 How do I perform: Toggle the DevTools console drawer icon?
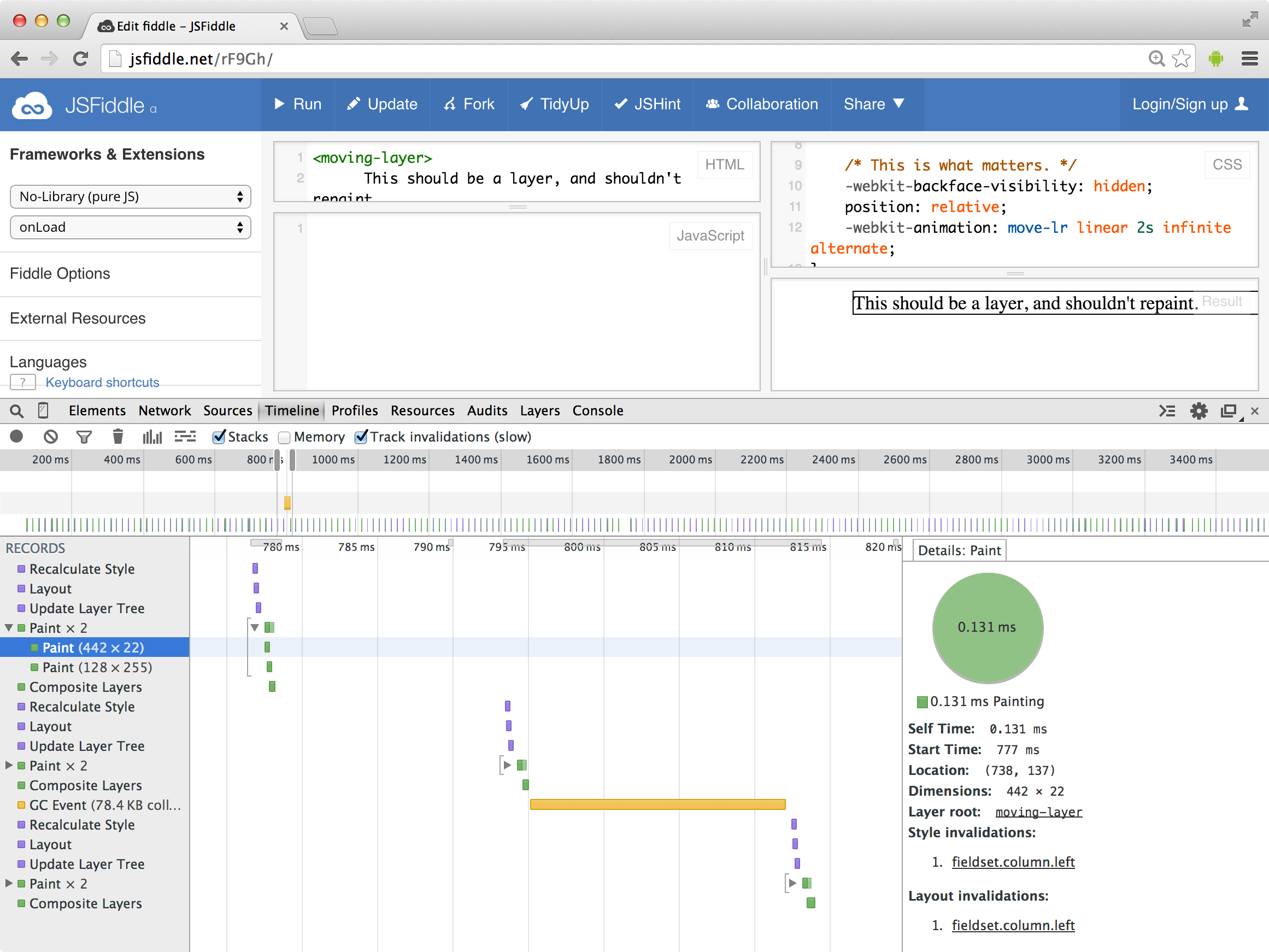[x=1166, y=411]
